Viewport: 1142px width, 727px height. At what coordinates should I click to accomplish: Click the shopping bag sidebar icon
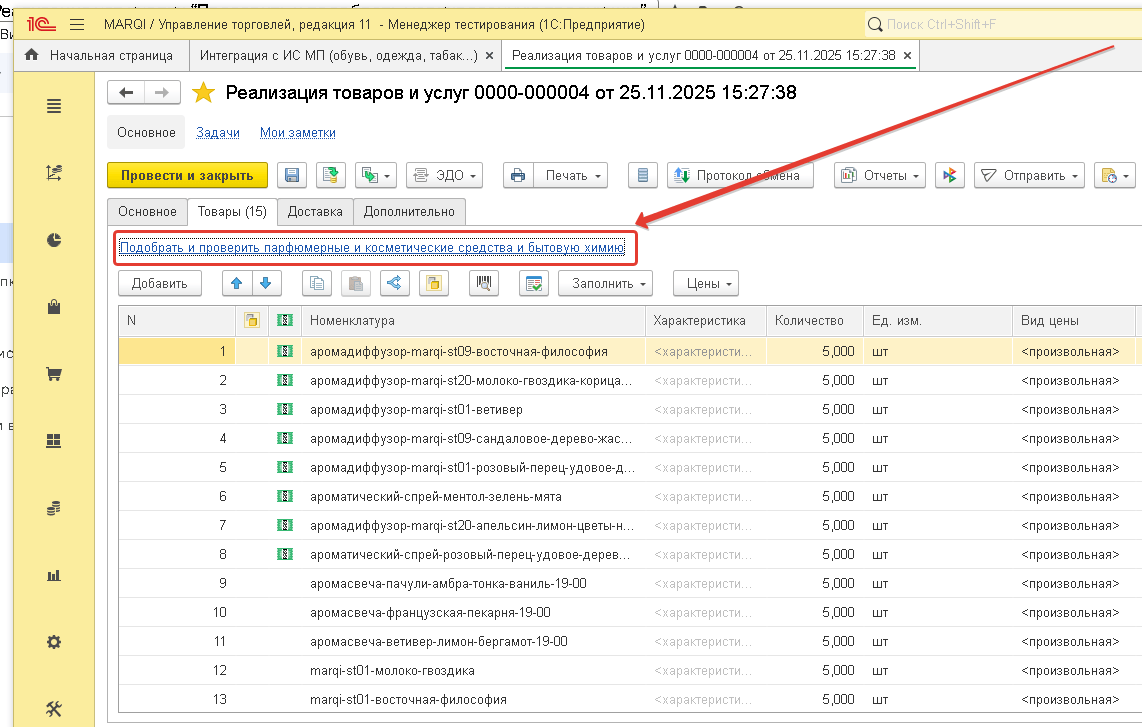pyautogui.click(x=54, y=307)
